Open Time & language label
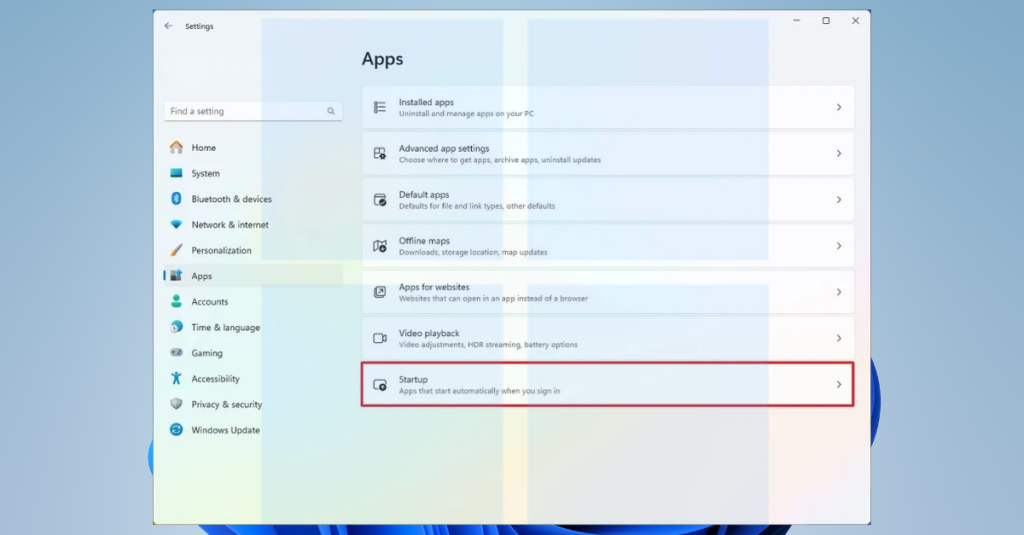 point(225,327)
